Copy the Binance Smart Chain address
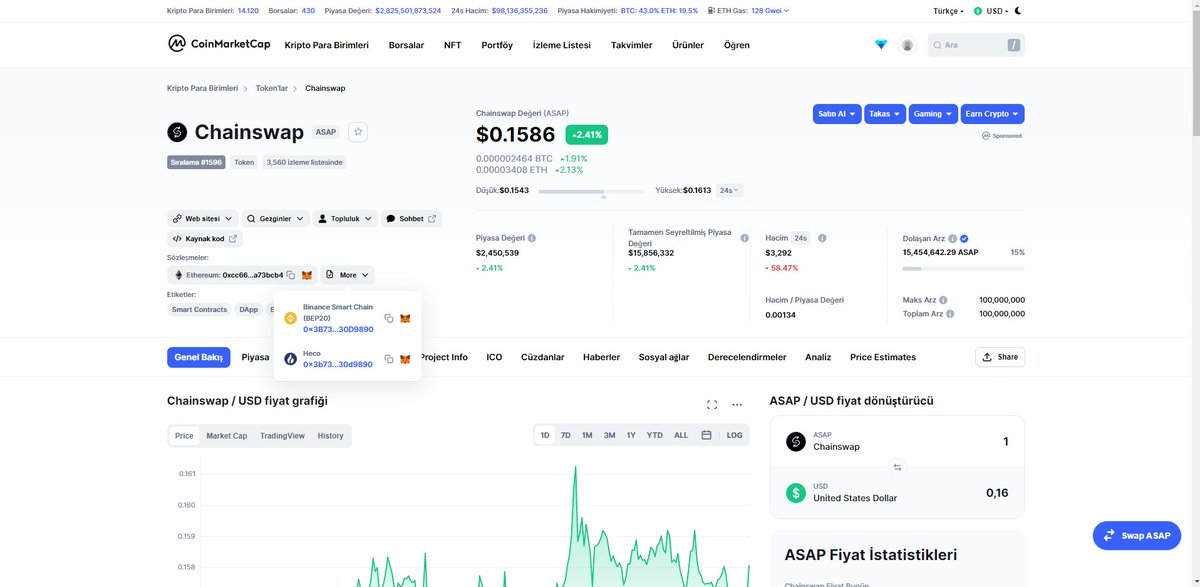Screen dimensions: 1200x587 tap(389, 318)
